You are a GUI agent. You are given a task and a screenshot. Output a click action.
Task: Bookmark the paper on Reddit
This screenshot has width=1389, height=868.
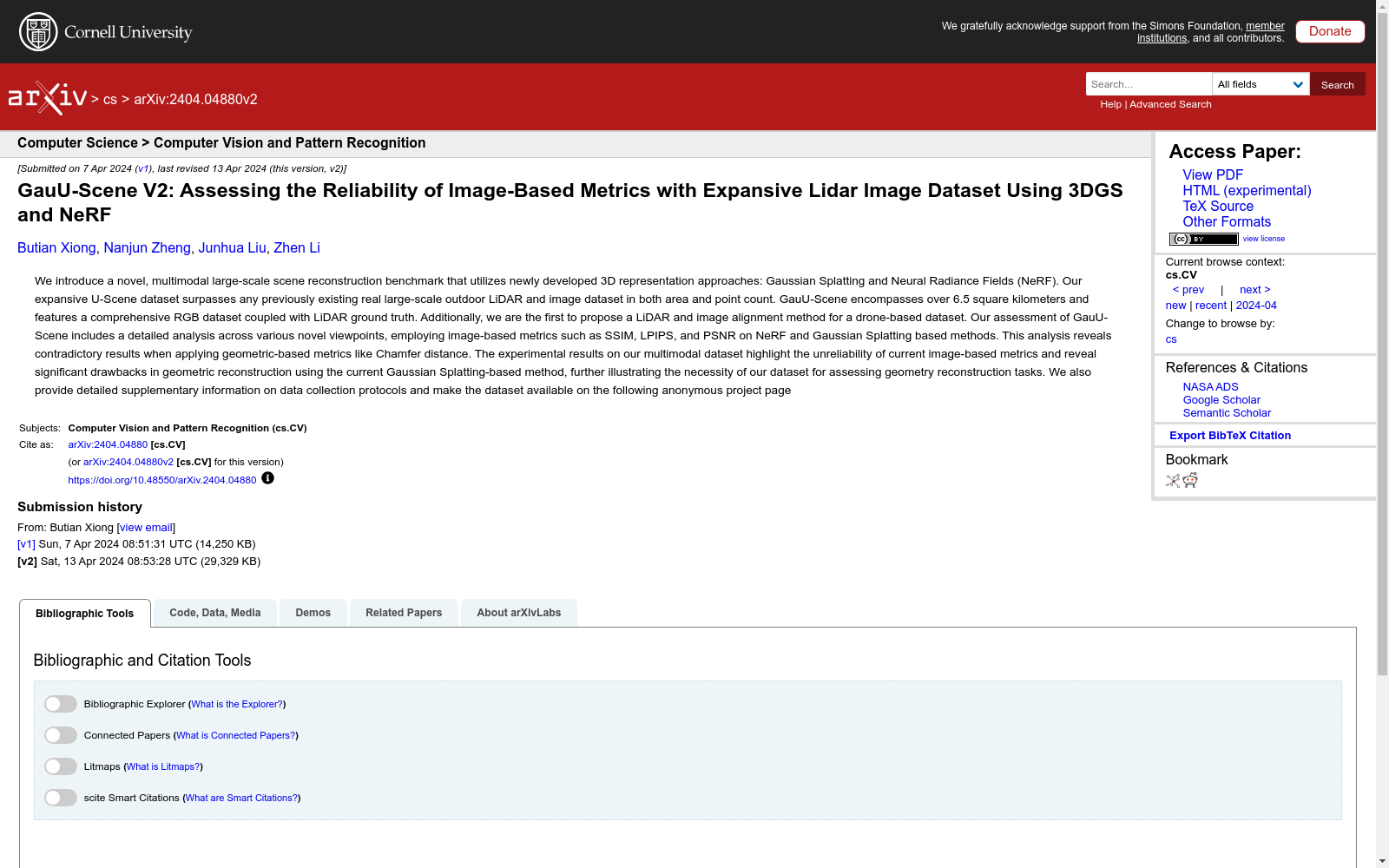[1190, 481]
